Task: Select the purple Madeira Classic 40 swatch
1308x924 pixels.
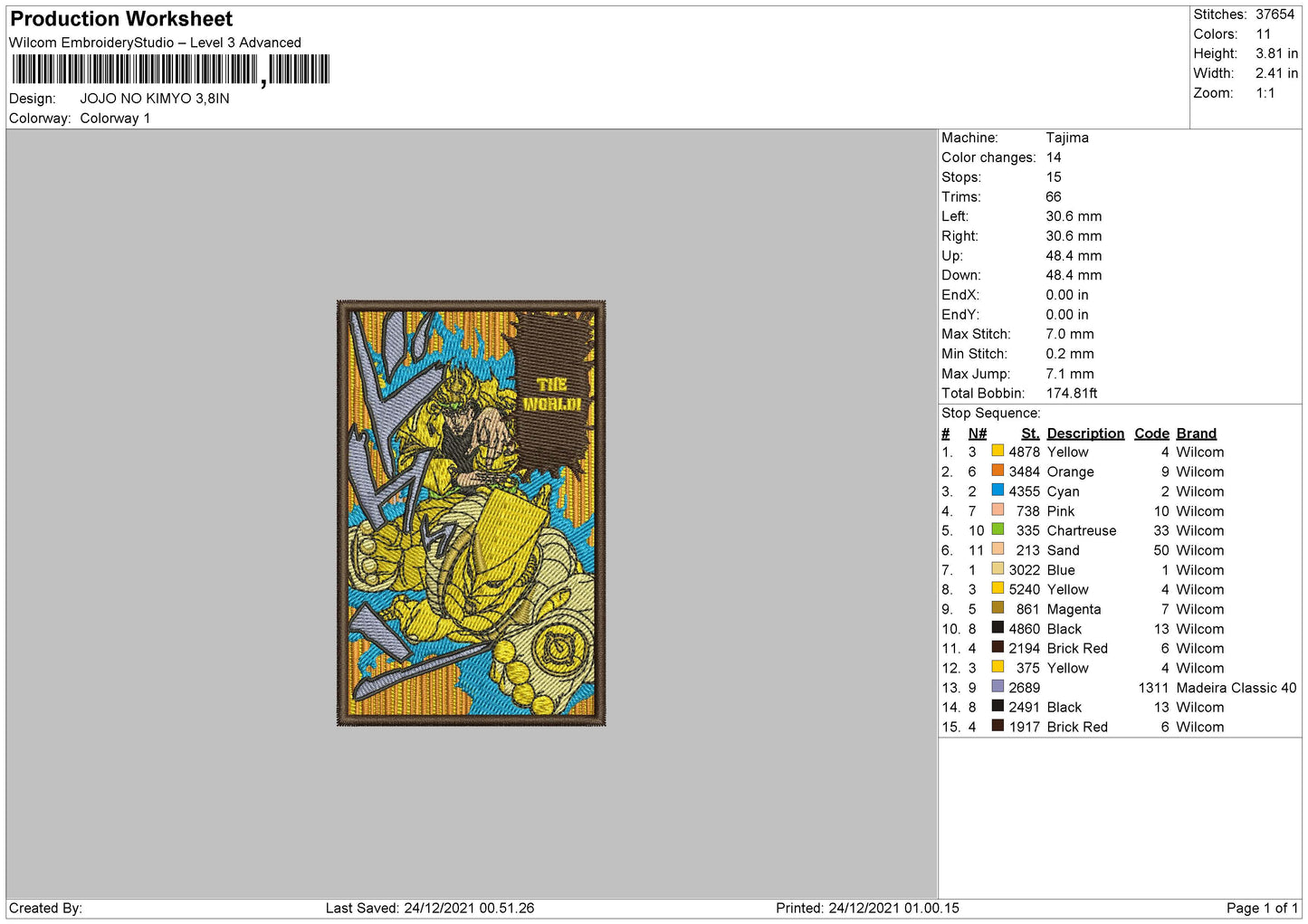Action: 998,687
